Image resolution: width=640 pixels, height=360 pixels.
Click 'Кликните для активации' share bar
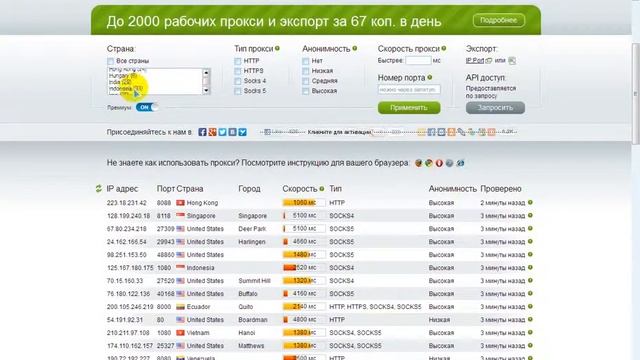[x=339, y=132]
